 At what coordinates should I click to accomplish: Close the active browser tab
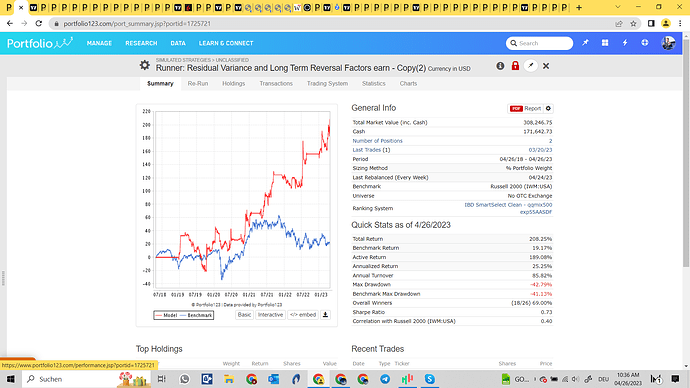21,7
